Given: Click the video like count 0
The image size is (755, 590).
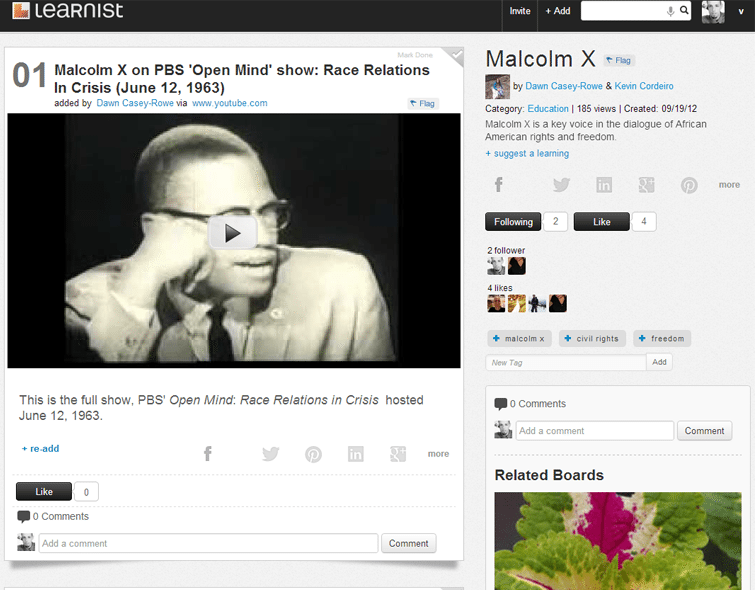Looking at the screenshot, I should click(87, 491).
